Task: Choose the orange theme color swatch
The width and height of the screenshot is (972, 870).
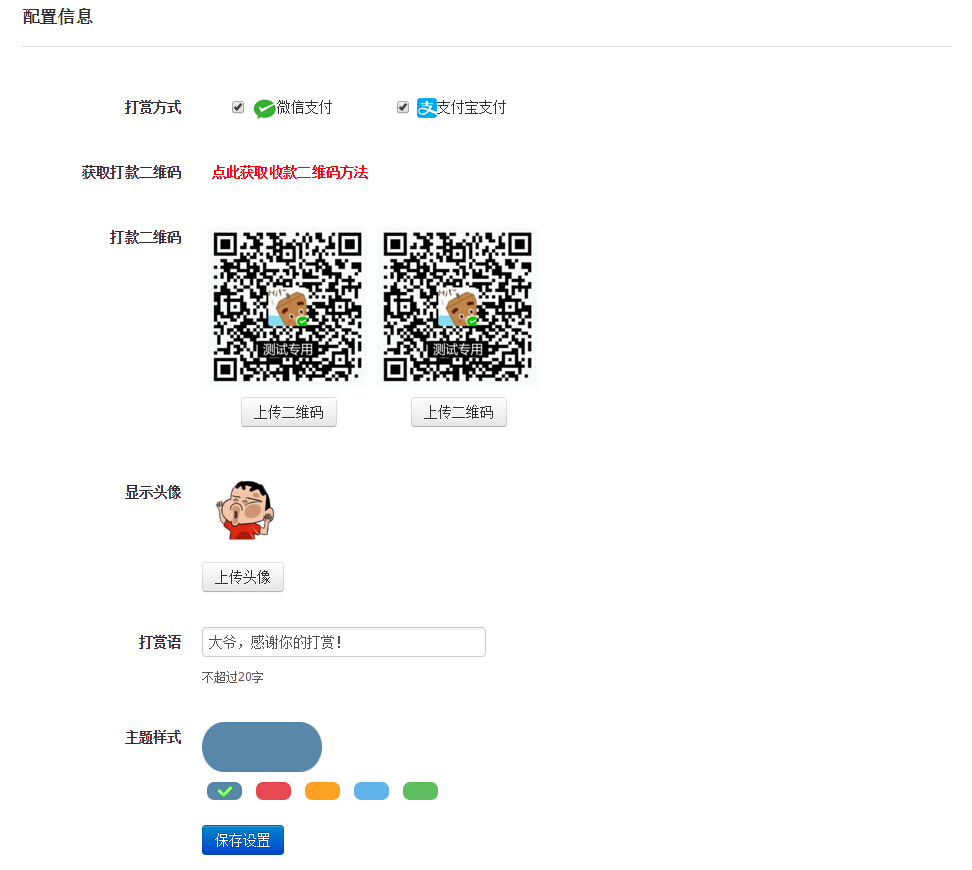Action: click(322, 791)
